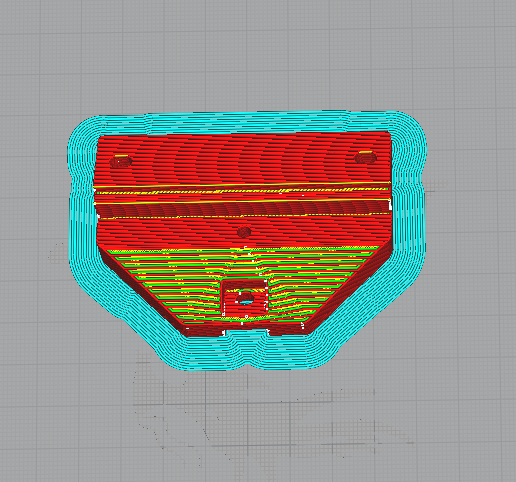Click the cyan brim indent below the bottom notch

246,350
